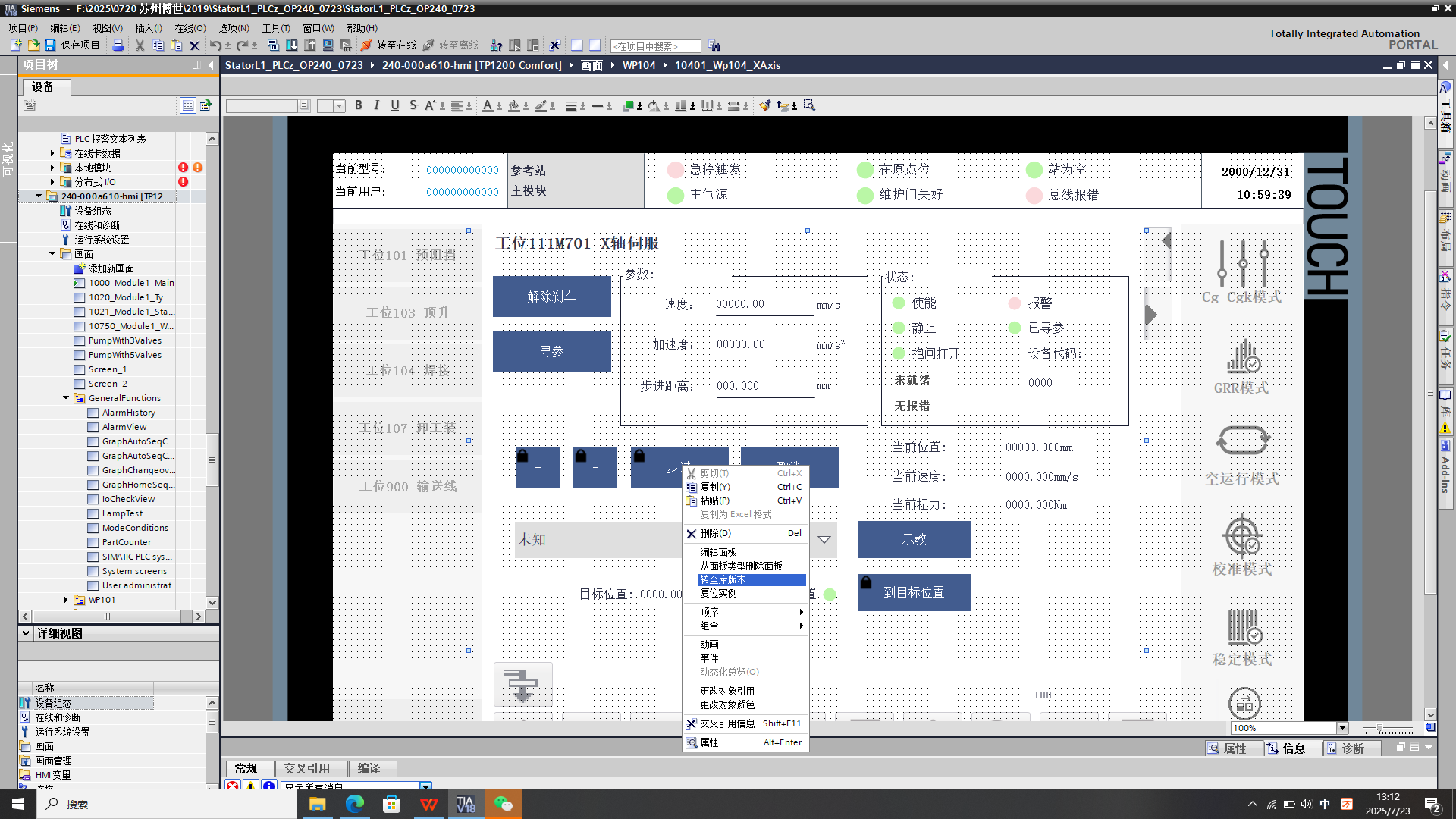This screenshot has height=819, width=1456.
Task: Click the 解除刹车 button on screen
Action: [552, 297]
